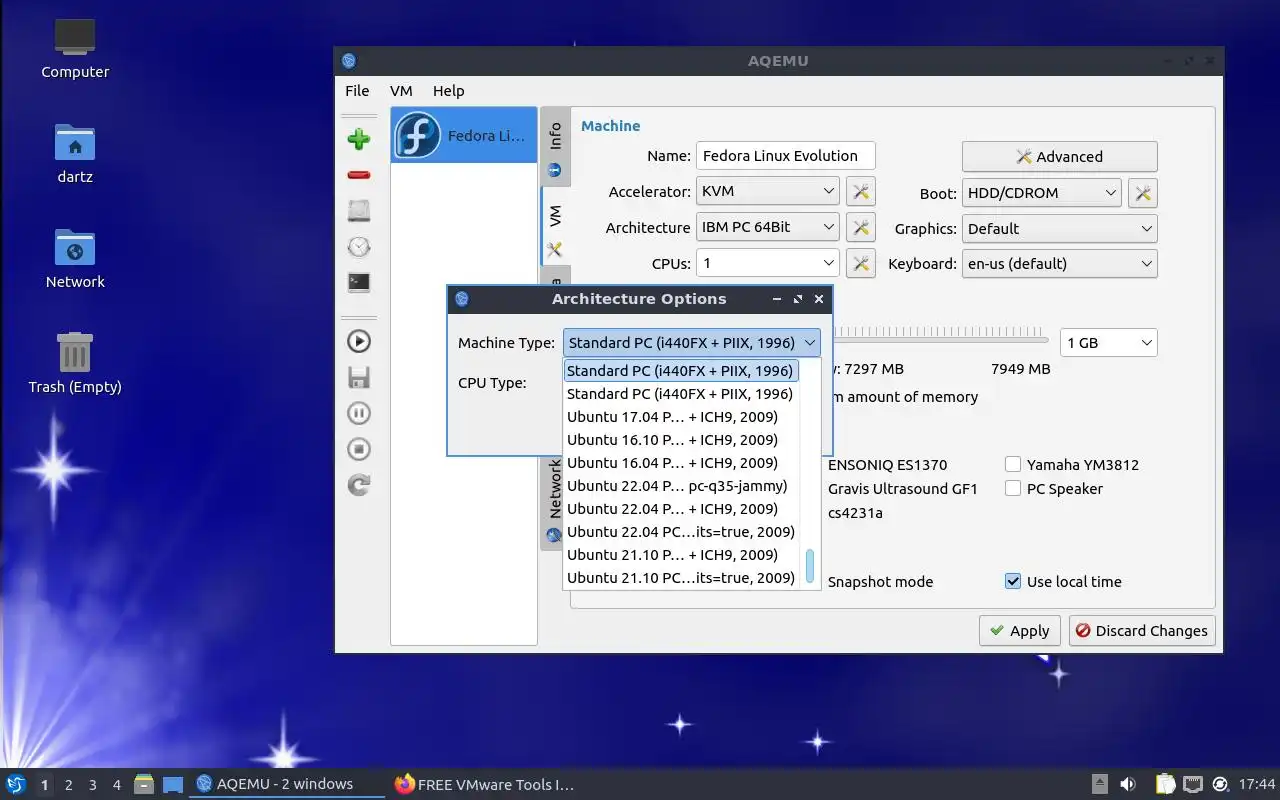This screenshot has height=800, width=1280.
Task: Click the volume speaker icon in the tray
Action: [1128, 784]
